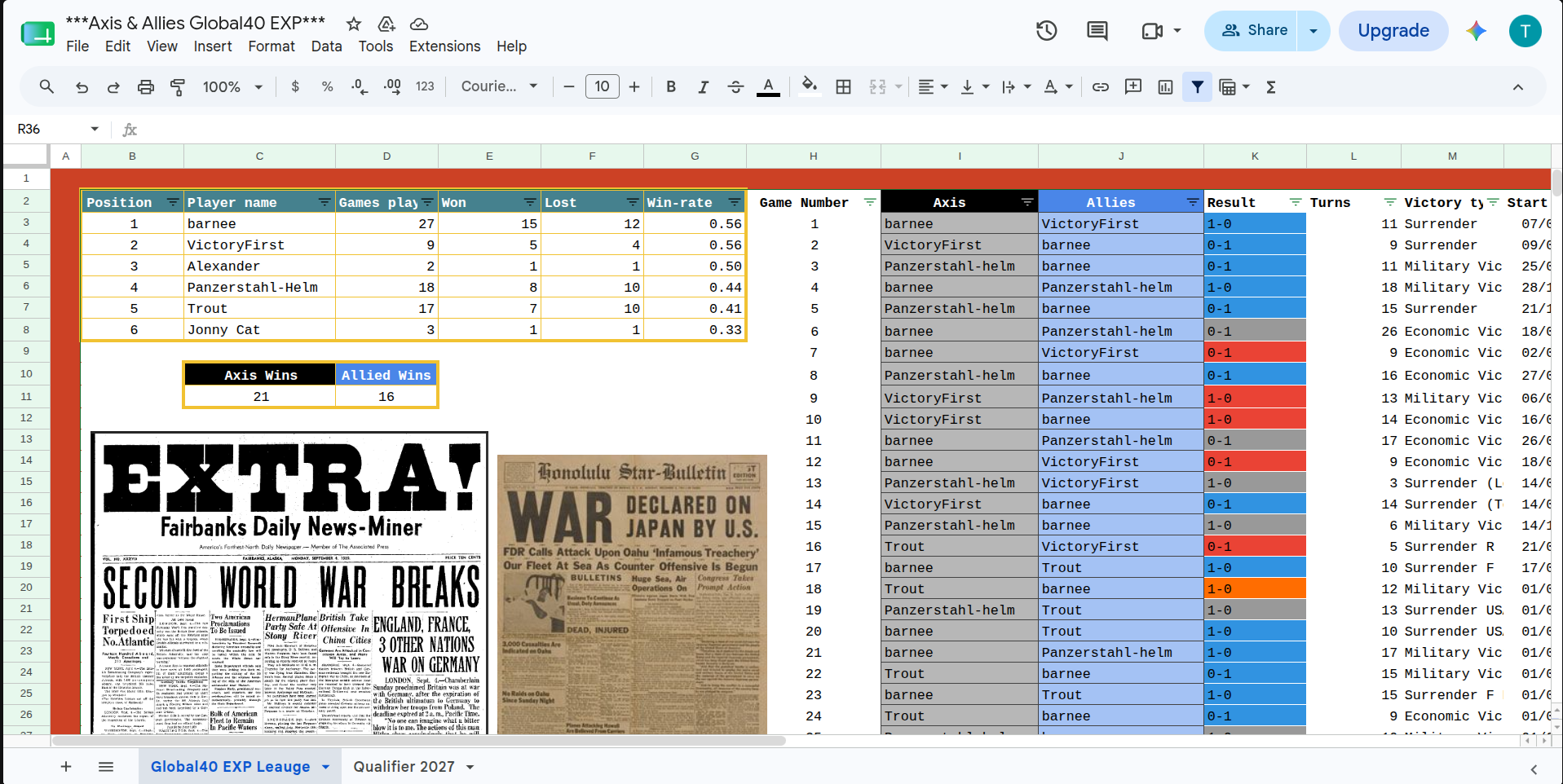Viewport: 1563px width, 784px height.
Task: Select the Paint format roller icon
Action: tap(178, 86)
